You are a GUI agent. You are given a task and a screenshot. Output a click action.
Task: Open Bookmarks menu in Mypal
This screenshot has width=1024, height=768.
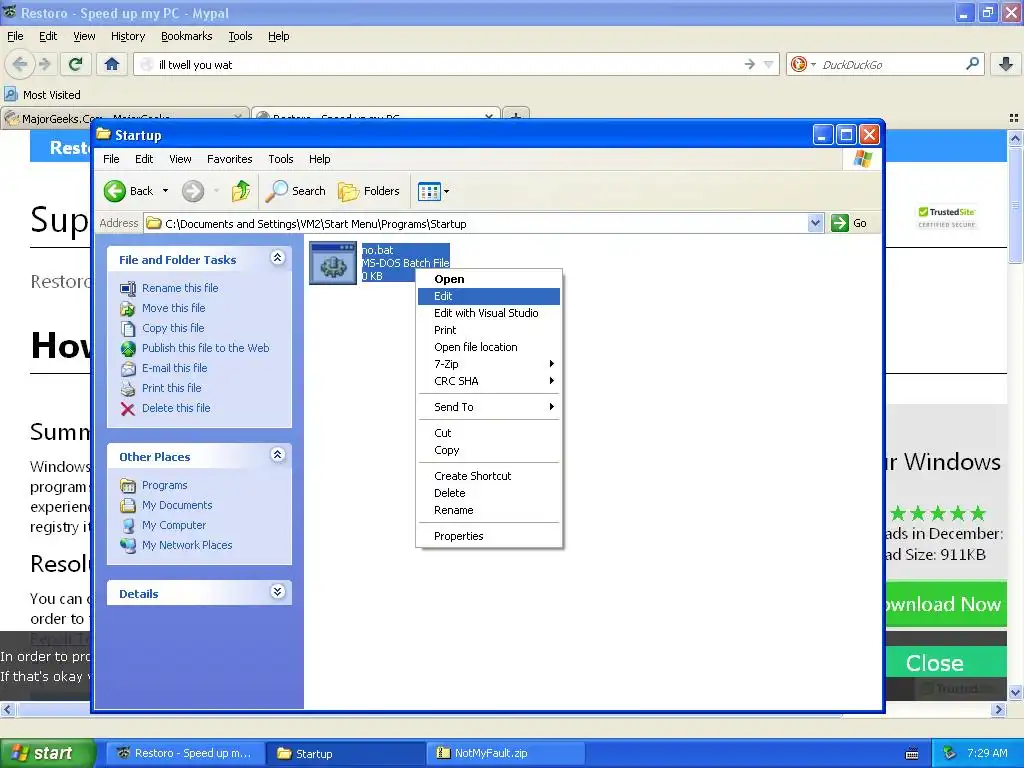coord(186,36)
